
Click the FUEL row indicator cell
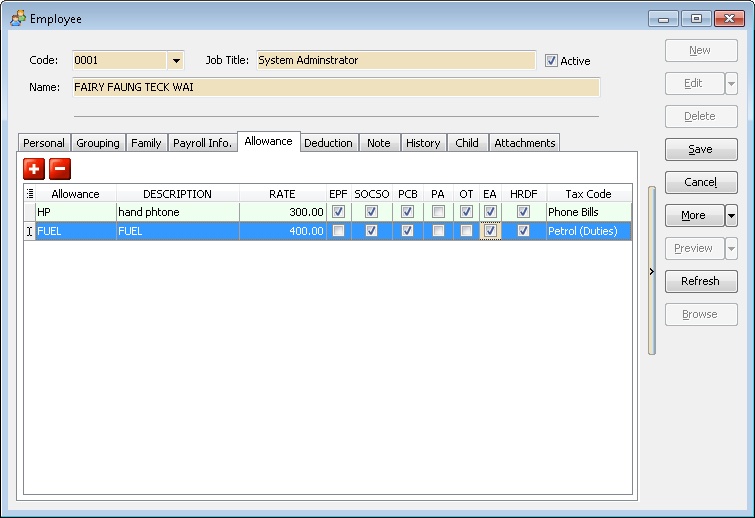[29, 231]
